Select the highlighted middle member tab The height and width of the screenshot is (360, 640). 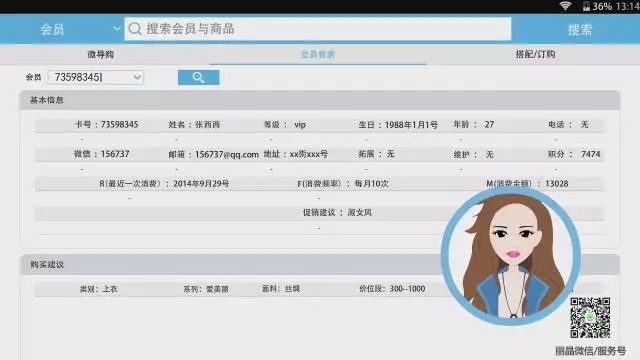(x=318, y=54)
